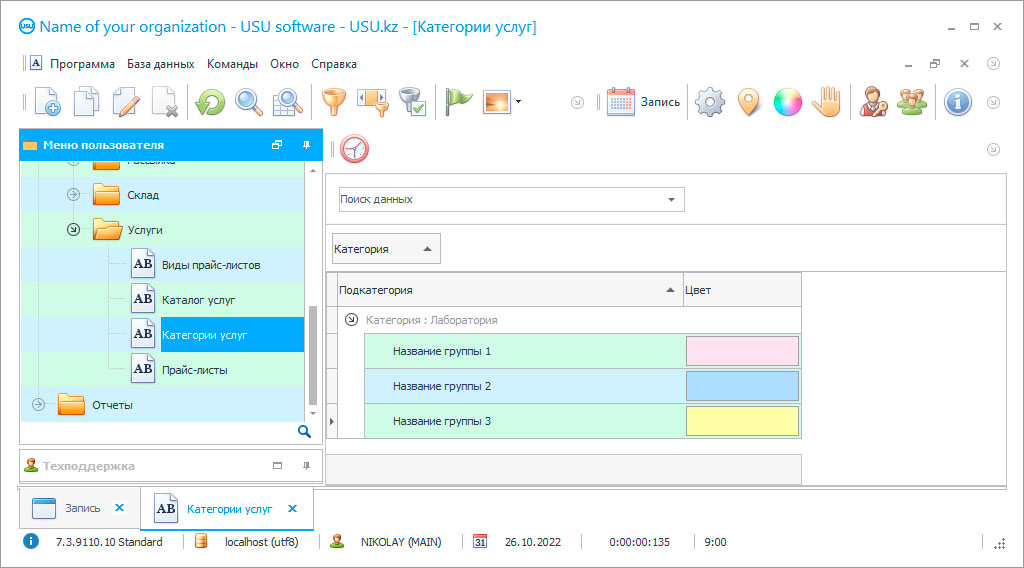Image resolution: width=1024 pixels, height=568 pixels.
Task: Click the pink color swatch
Action: tap(743, 351)
